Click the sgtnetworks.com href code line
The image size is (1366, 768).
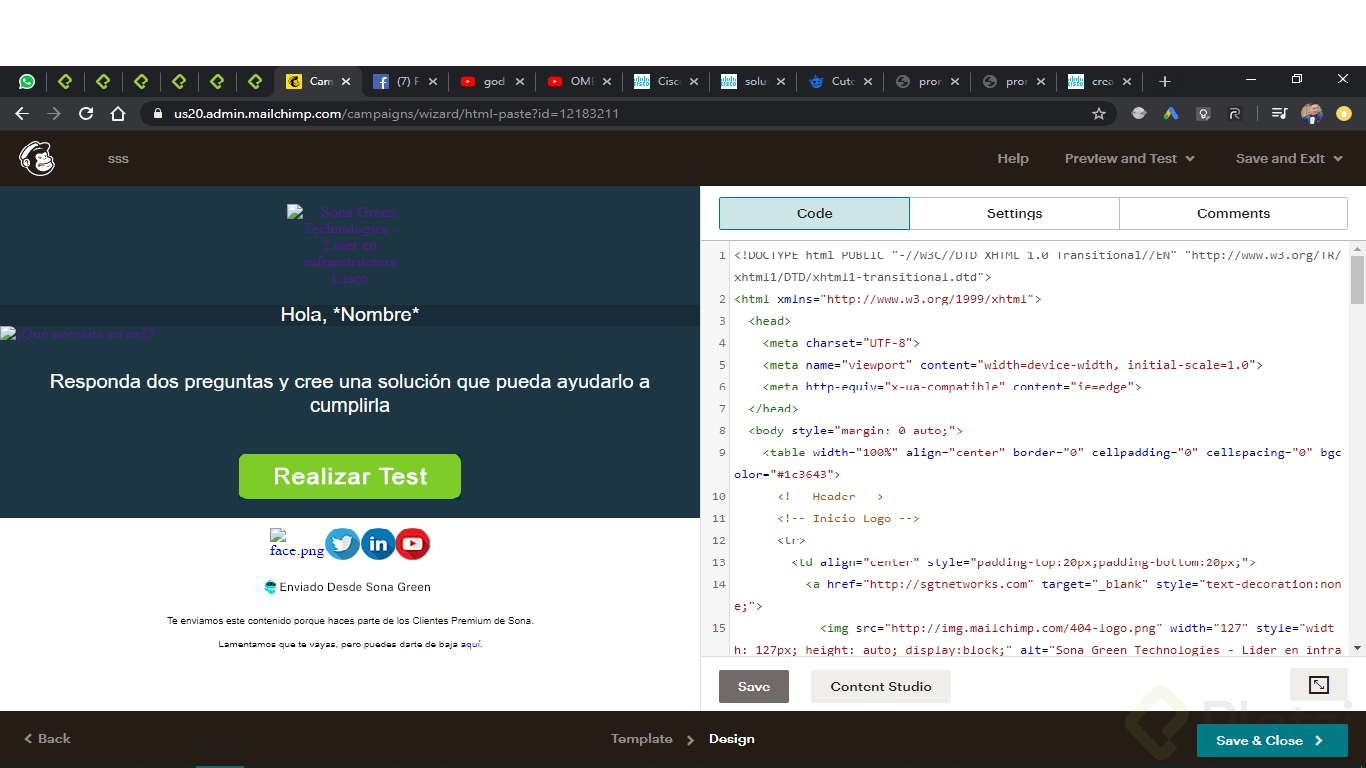coord(1036,595)
